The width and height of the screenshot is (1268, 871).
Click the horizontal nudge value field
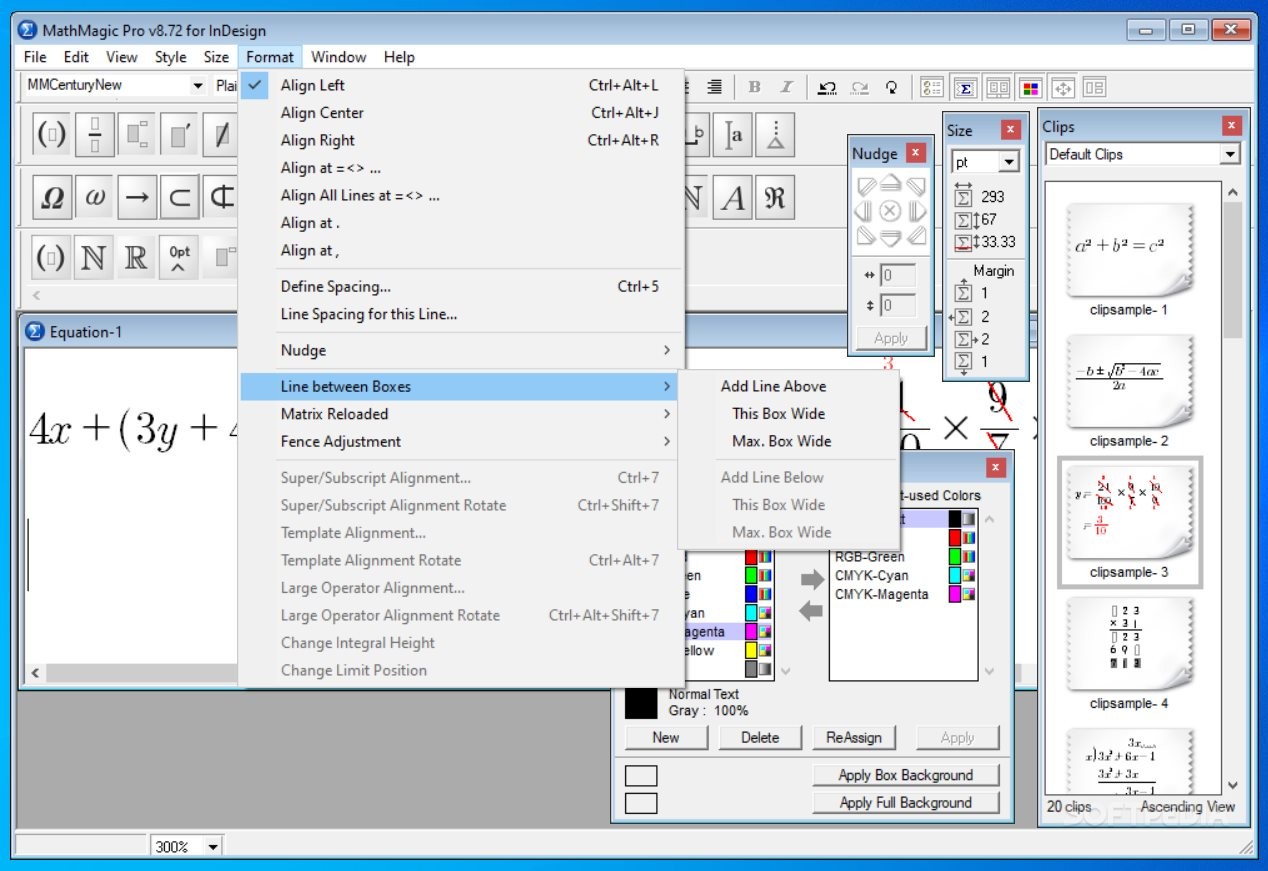[898, 275]
